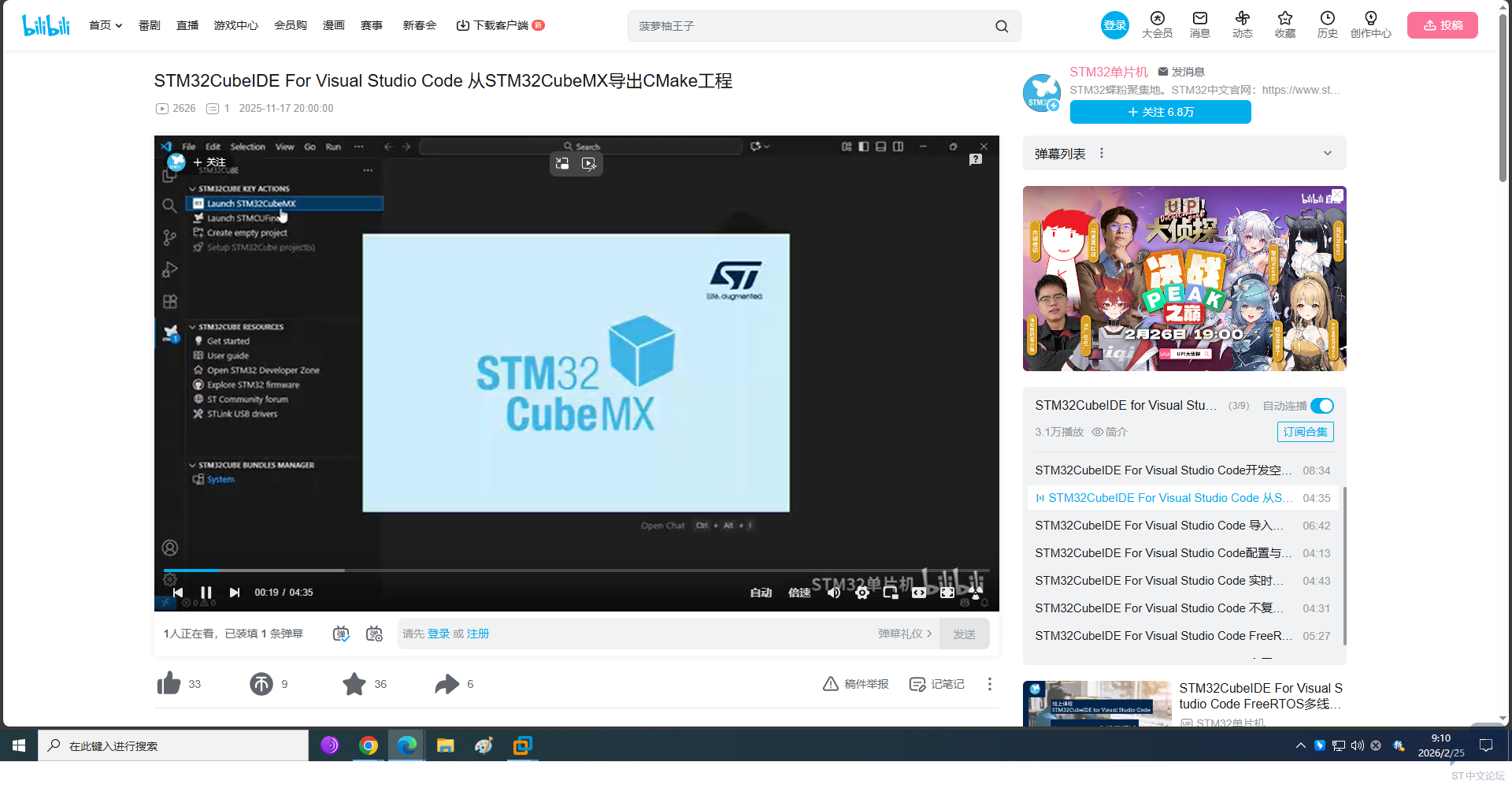Enter picture-in-picture mode
1512x788 pixels.
click(891, 593)
